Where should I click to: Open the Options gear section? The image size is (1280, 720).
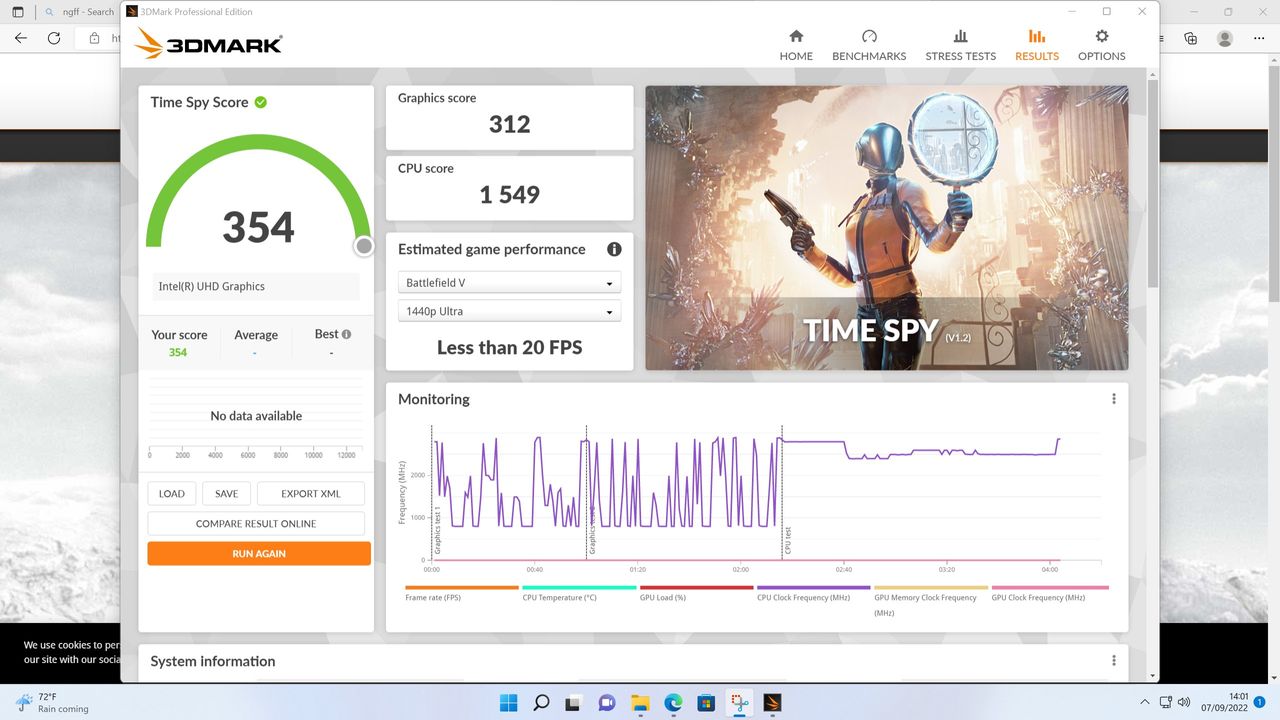click(x=1101, y=46)
